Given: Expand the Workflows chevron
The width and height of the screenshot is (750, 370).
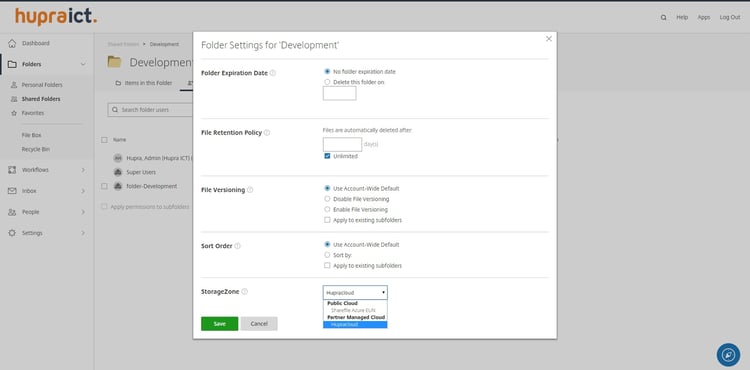Looking at the screenshot, I should pos(83,170).
